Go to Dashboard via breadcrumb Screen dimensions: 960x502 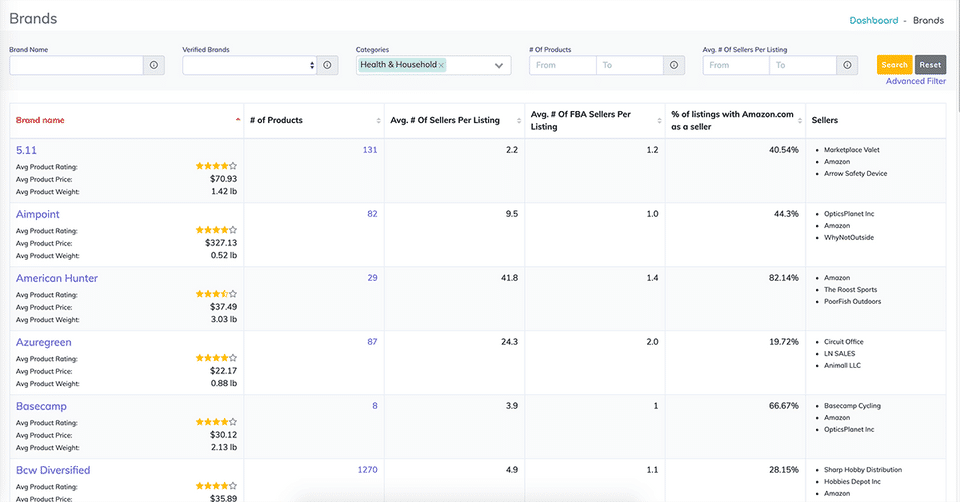click(x=873, y=20)
